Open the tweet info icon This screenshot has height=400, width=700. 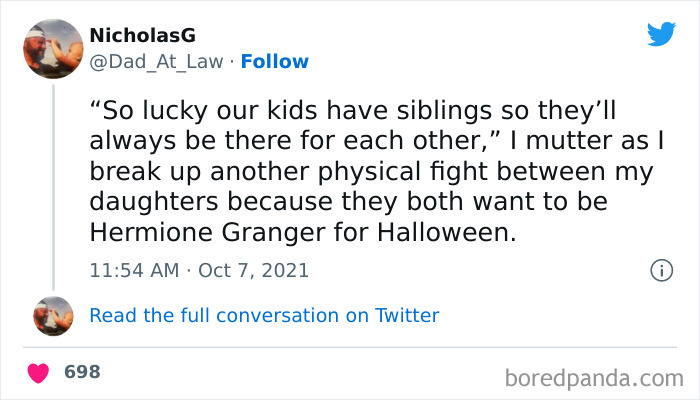click(x=660, y=270)
